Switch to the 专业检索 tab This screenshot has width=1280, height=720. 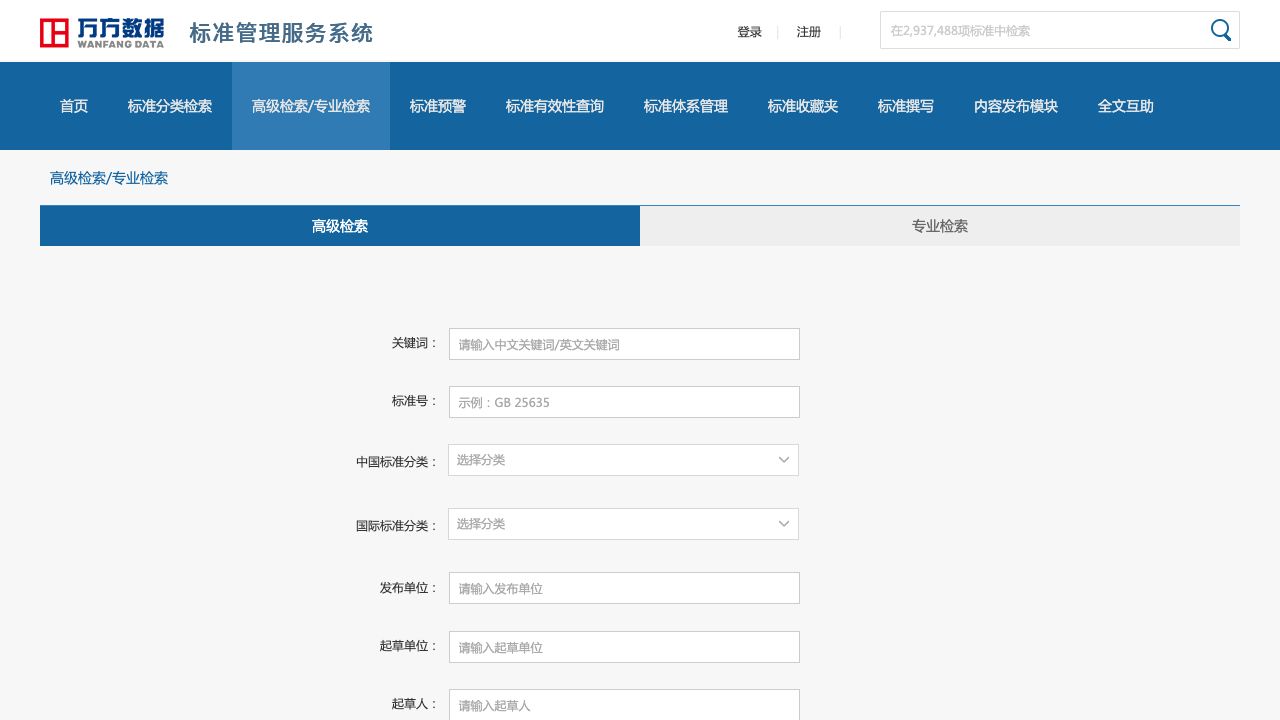(x=939, y=226)
